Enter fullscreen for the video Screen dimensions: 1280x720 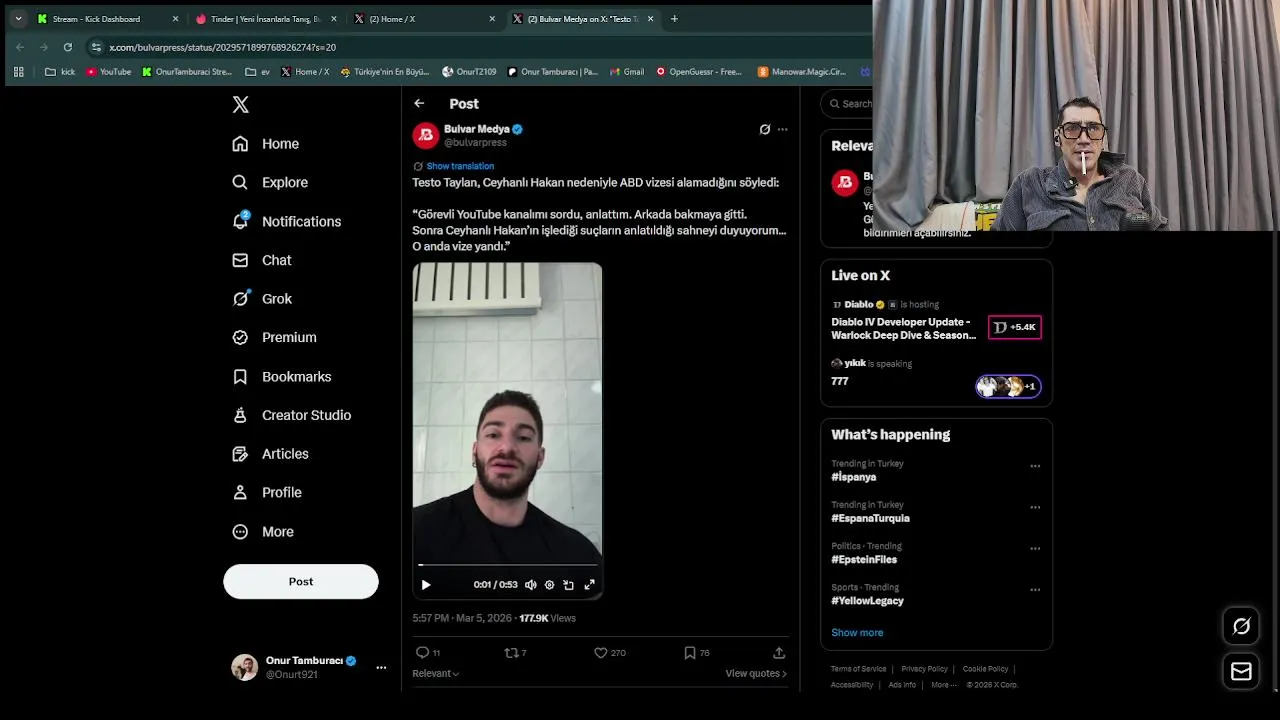click(x=589, y=585)
